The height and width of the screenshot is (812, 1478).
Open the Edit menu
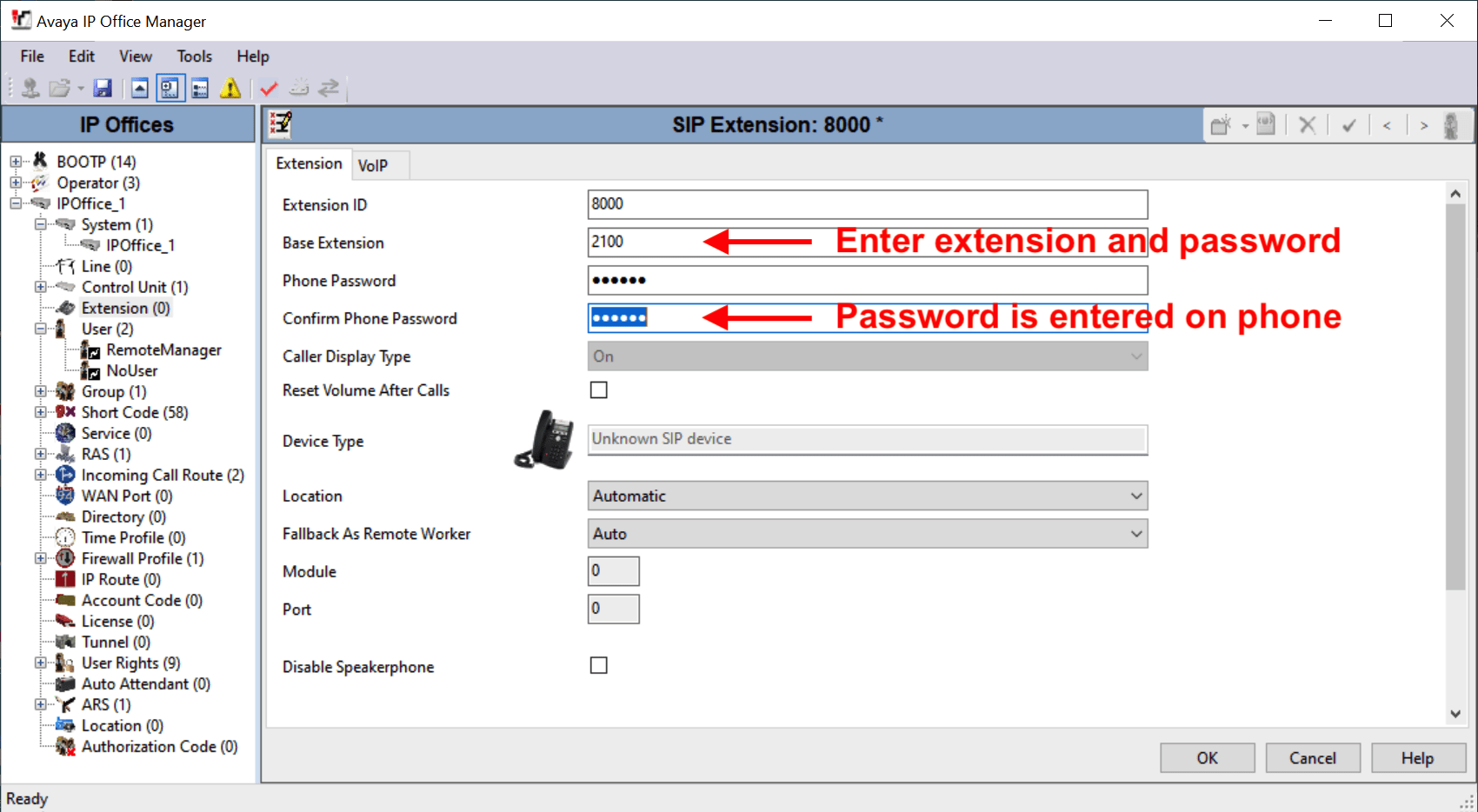(82, 57)
